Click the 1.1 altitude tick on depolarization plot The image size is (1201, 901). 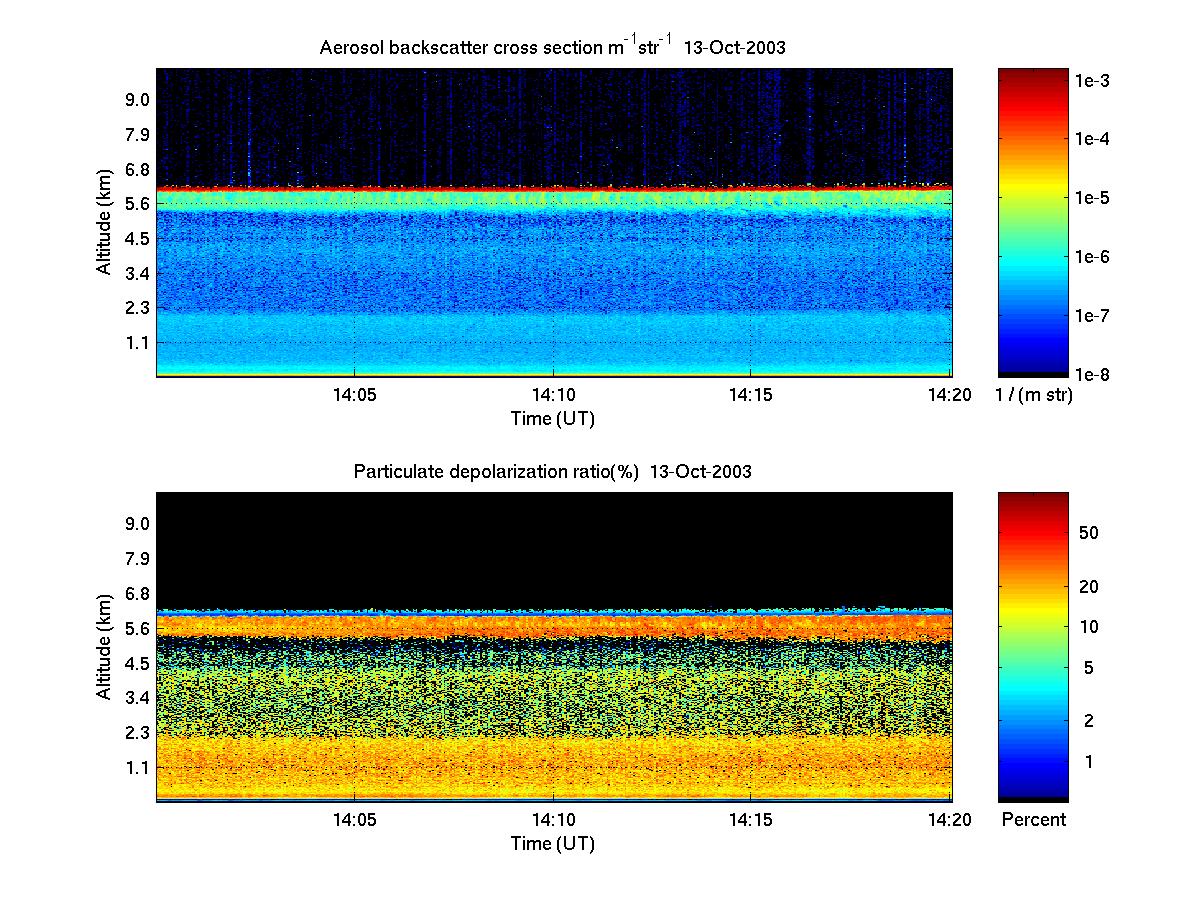(x=137, y=767)
